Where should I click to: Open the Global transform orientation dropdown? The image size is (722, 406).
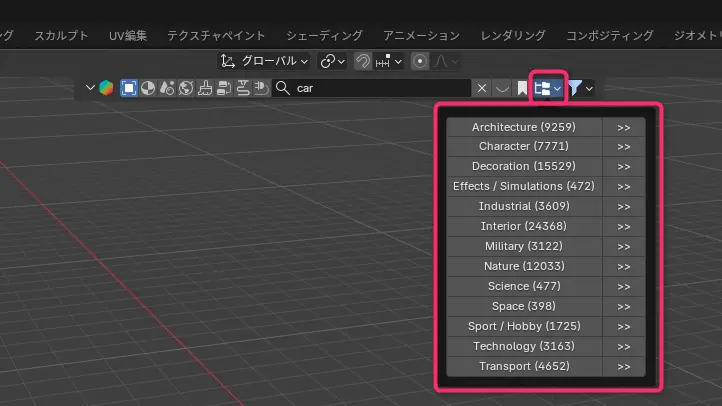[264, 61]
